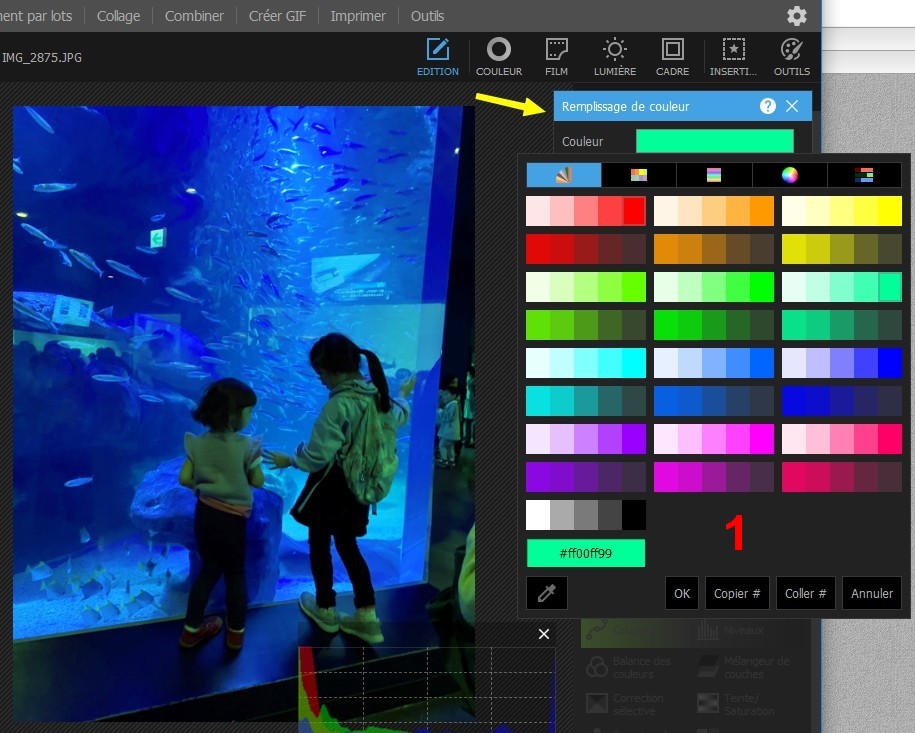The image size is (915, 733).
Task: Open the Combiner menu
Action: coord(194,16)
